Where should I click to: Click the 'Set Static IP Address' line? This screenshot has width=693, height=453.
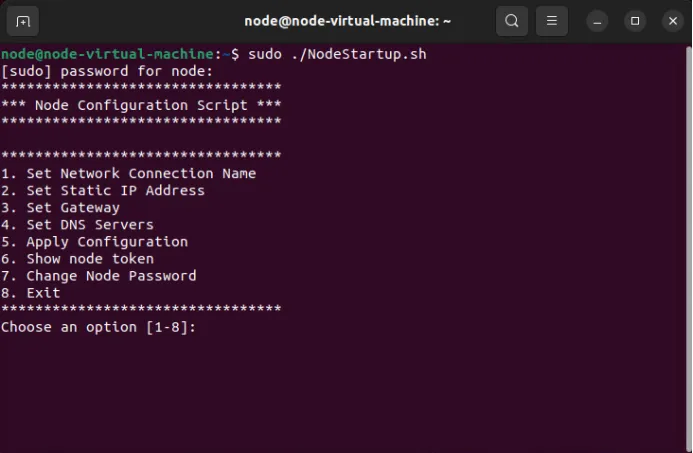click(x=103, y=190)
